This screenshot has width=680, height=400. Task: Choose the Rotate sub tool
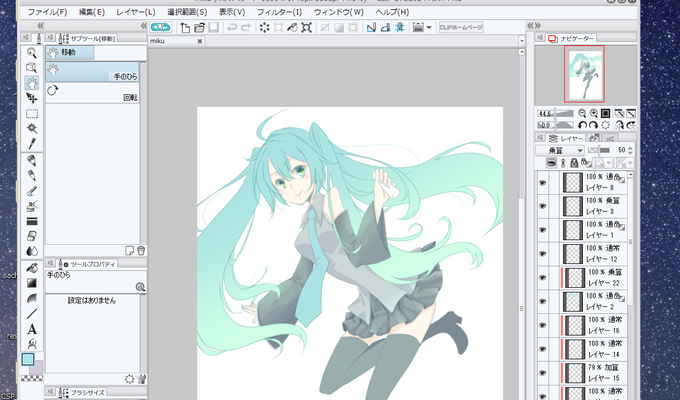(x=92, y=93)
